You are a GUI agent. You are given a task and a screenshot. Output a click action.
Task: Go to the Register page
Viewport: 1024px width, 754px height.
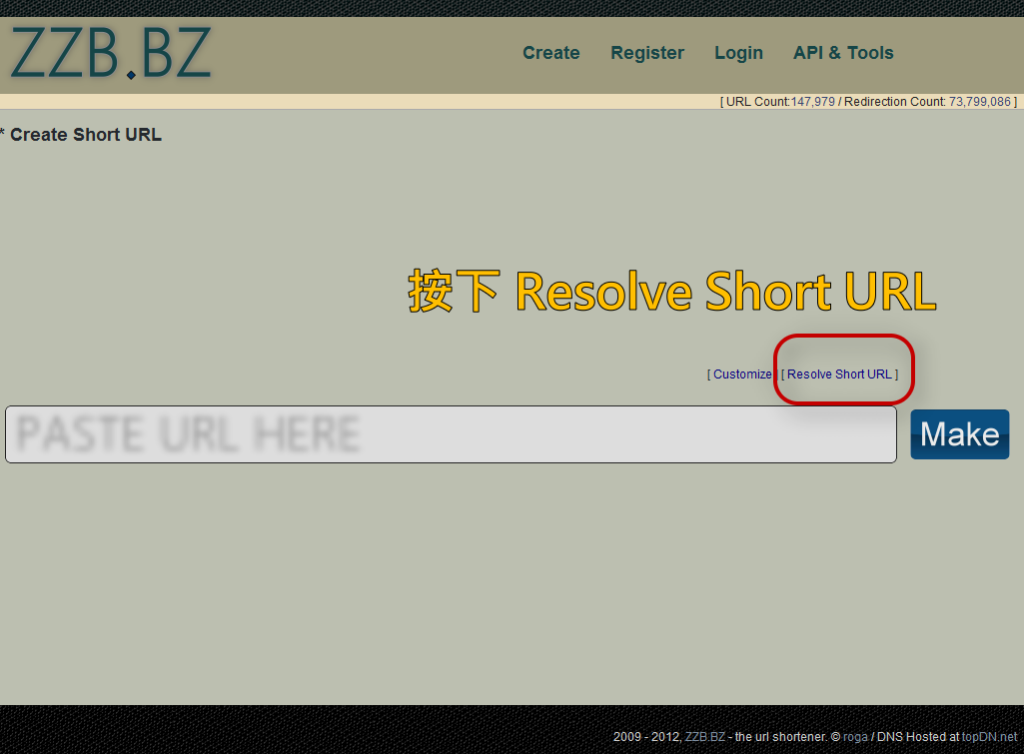[x=647, y=53]
